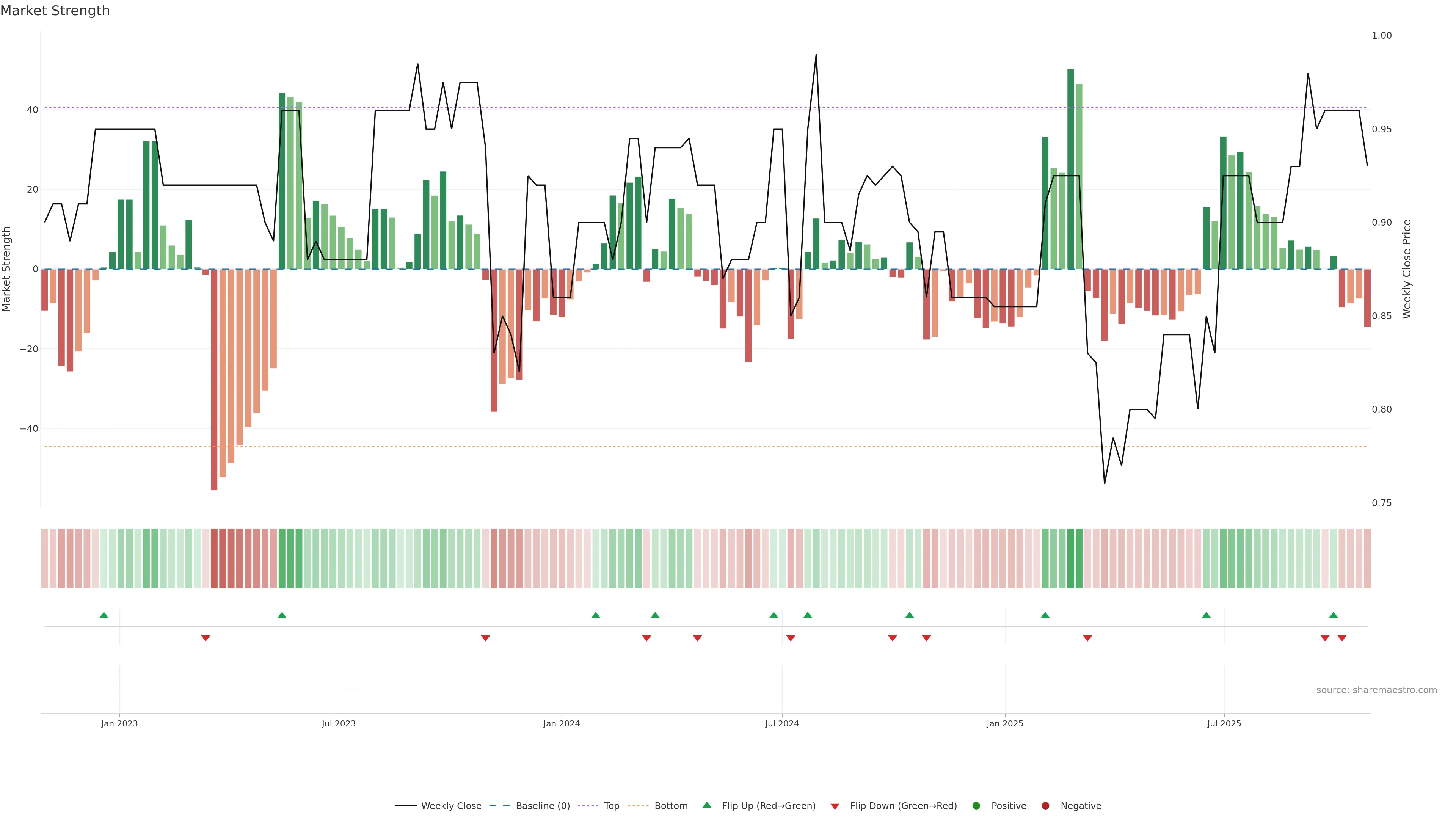
Task: Click the first green flip-up triangle before Jan 2023
Action: coord(104,615)
